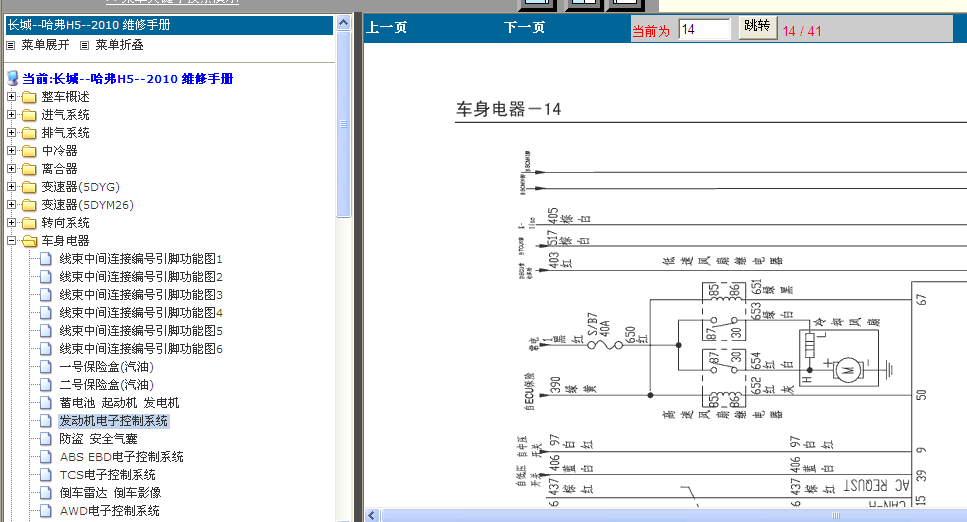Click page icon of 线束中间连接编号引脚功能图4
967x522 pixels.
pyautogui.click(x=46, y=312)
